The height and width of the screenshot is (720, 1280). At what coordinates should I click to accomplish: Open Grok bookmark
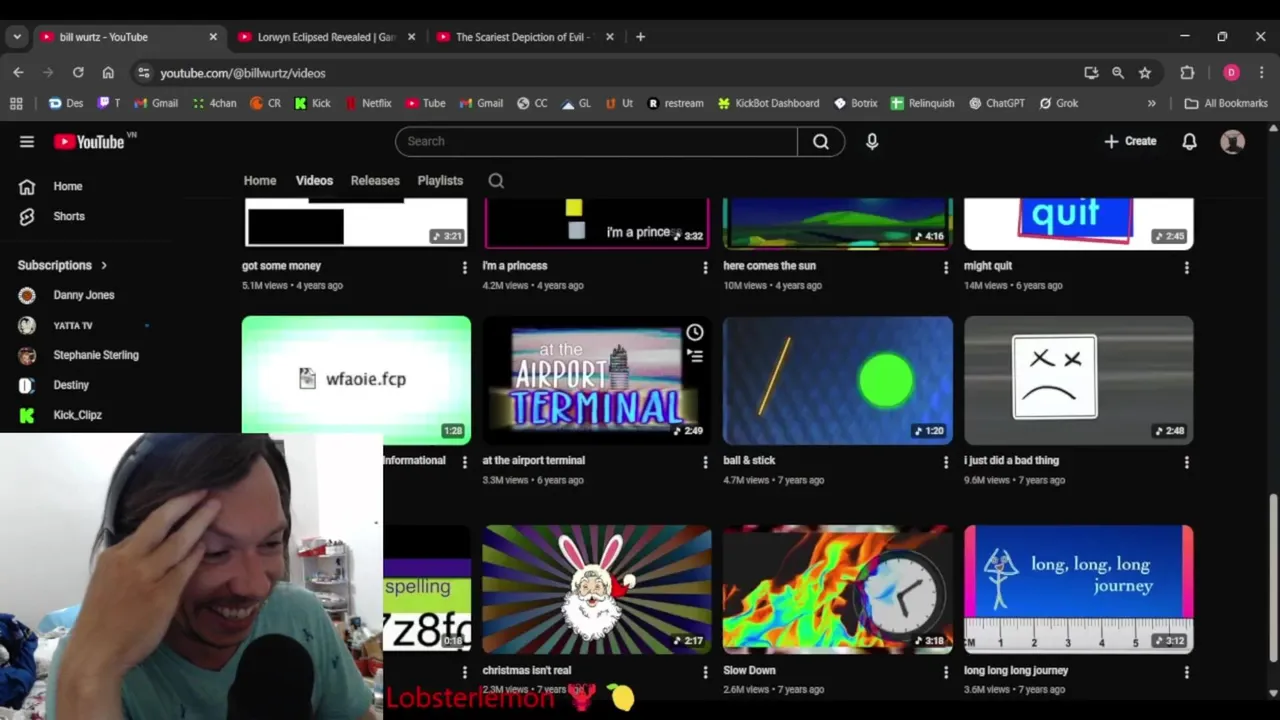(x=1058, y=103)
